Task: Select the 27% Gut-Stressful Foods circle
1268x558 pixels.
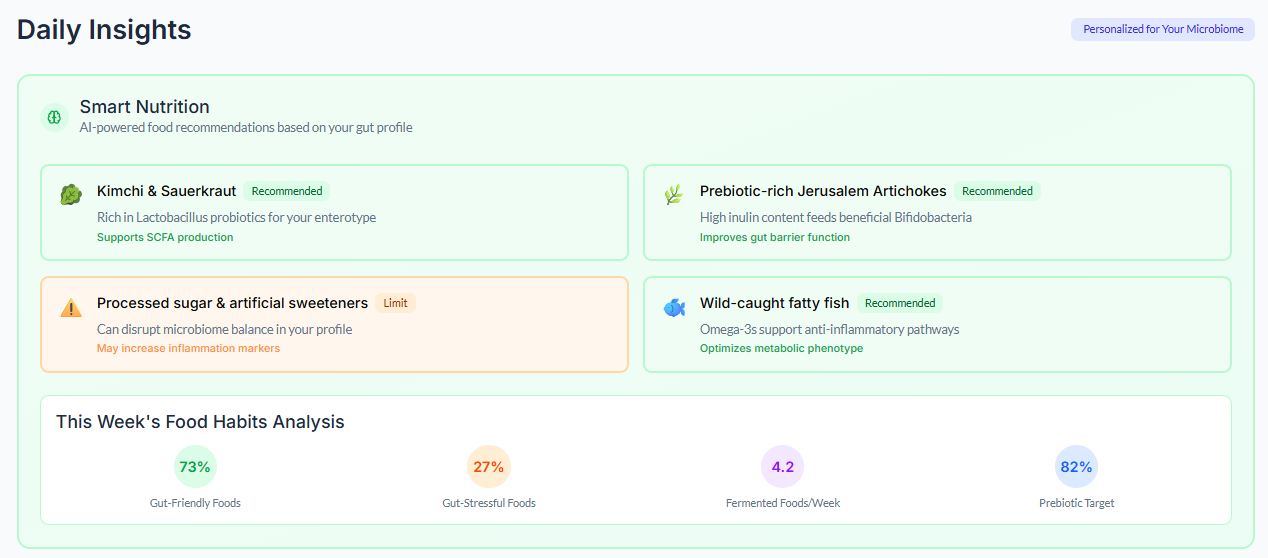Action: click(489, 466)
